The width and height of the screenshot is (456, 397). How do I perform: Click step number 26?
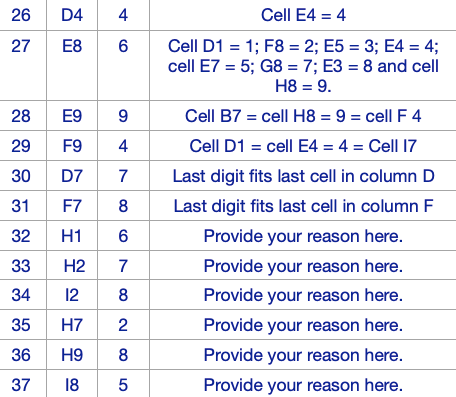pyautogui.click(x=21, y=15)
